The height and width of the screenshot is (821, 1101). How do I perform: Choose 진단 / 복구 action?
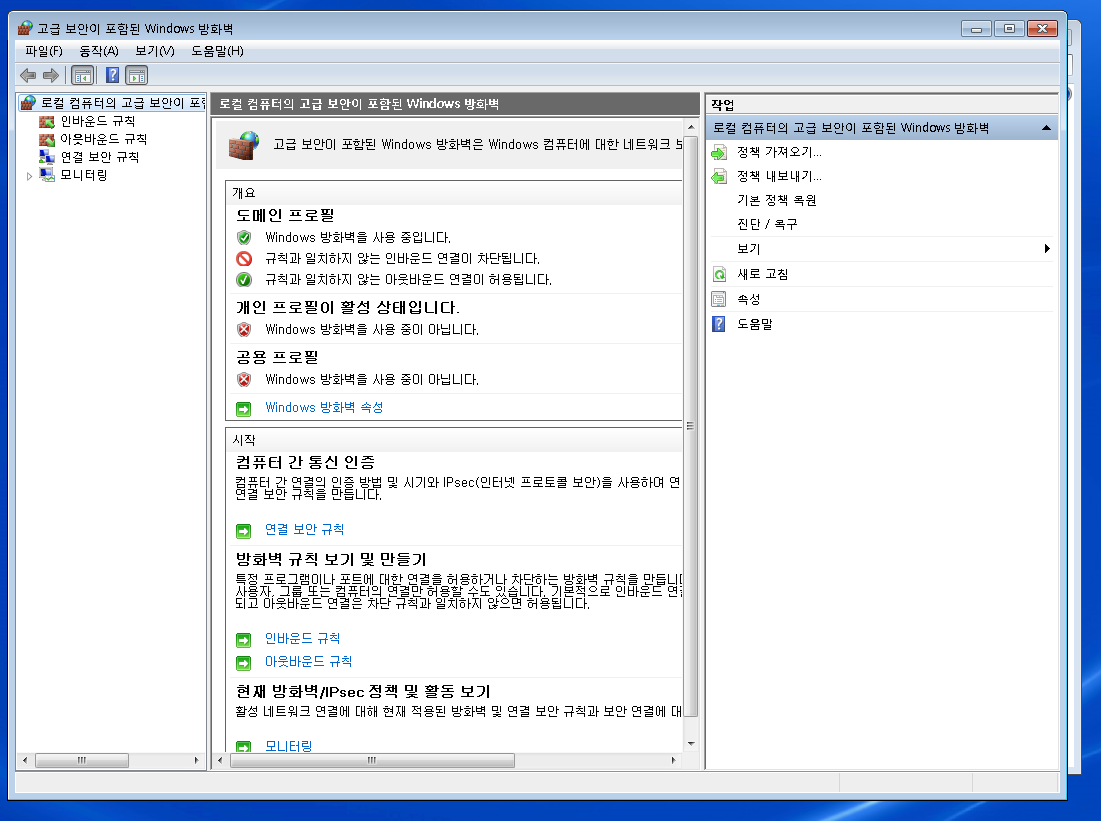point(767,224)
